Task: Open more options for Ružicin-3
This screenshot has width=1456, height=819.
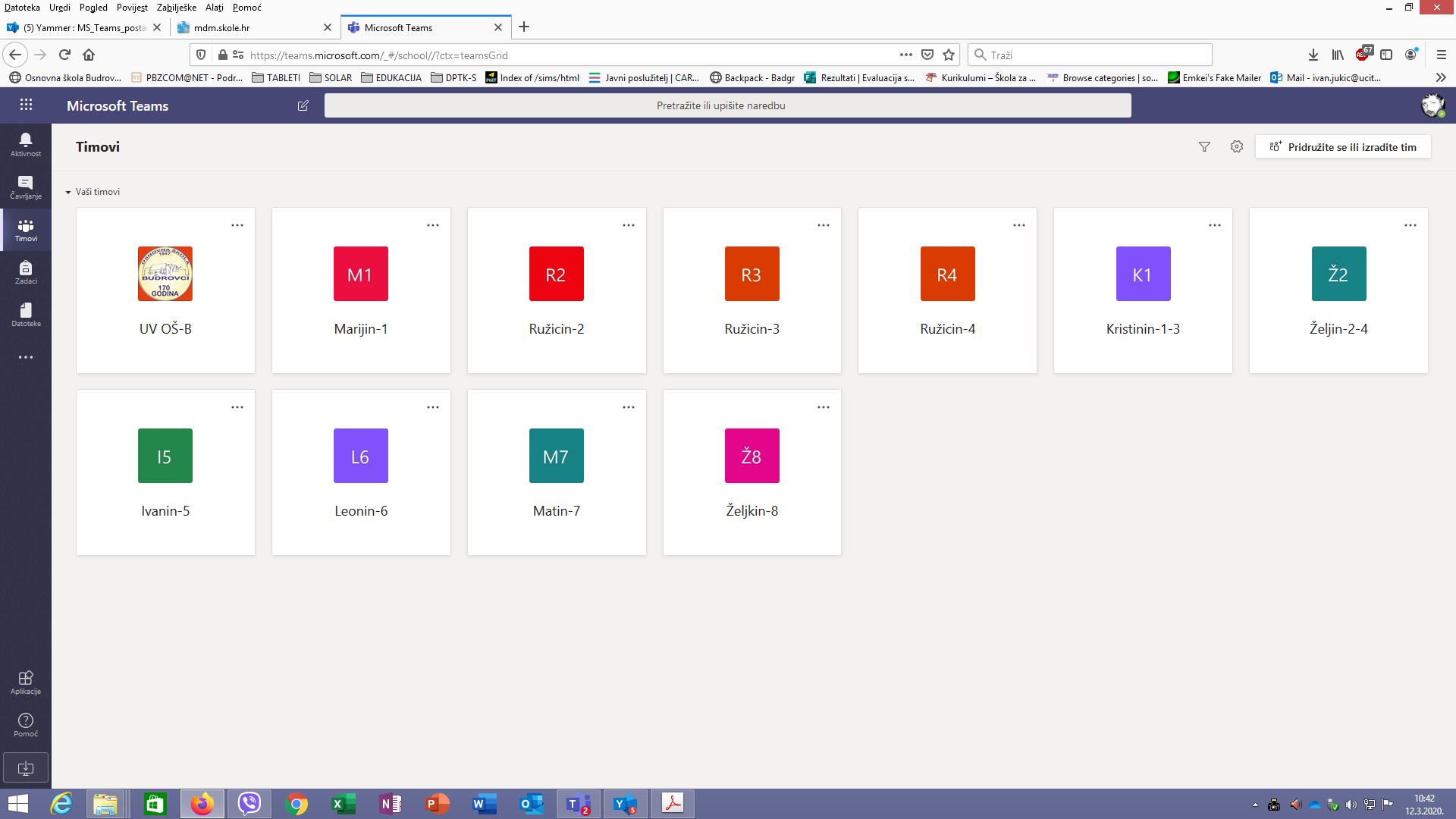Action: point(824,225)
